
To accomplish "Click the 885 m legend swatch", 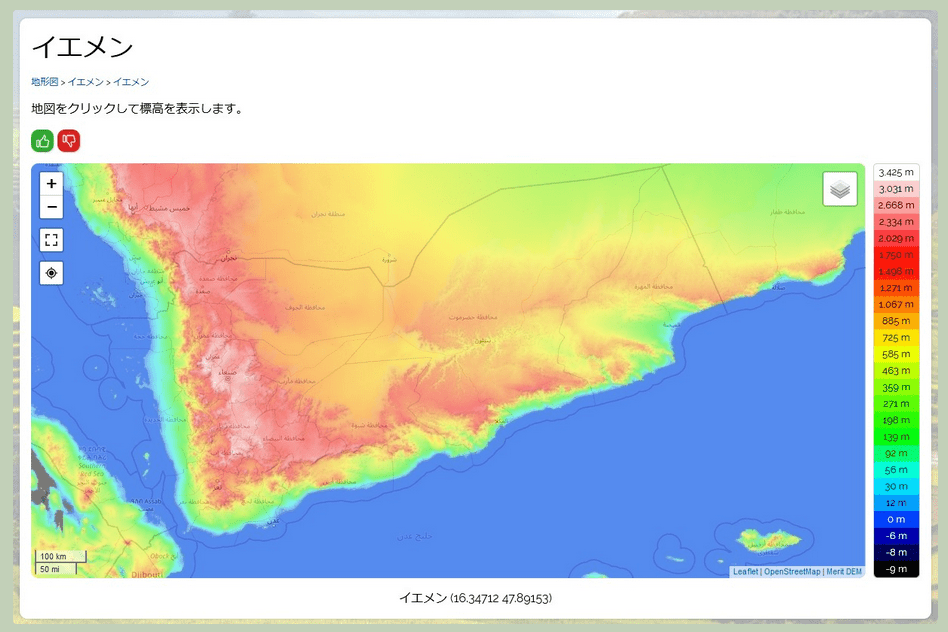I will (896, 321).
